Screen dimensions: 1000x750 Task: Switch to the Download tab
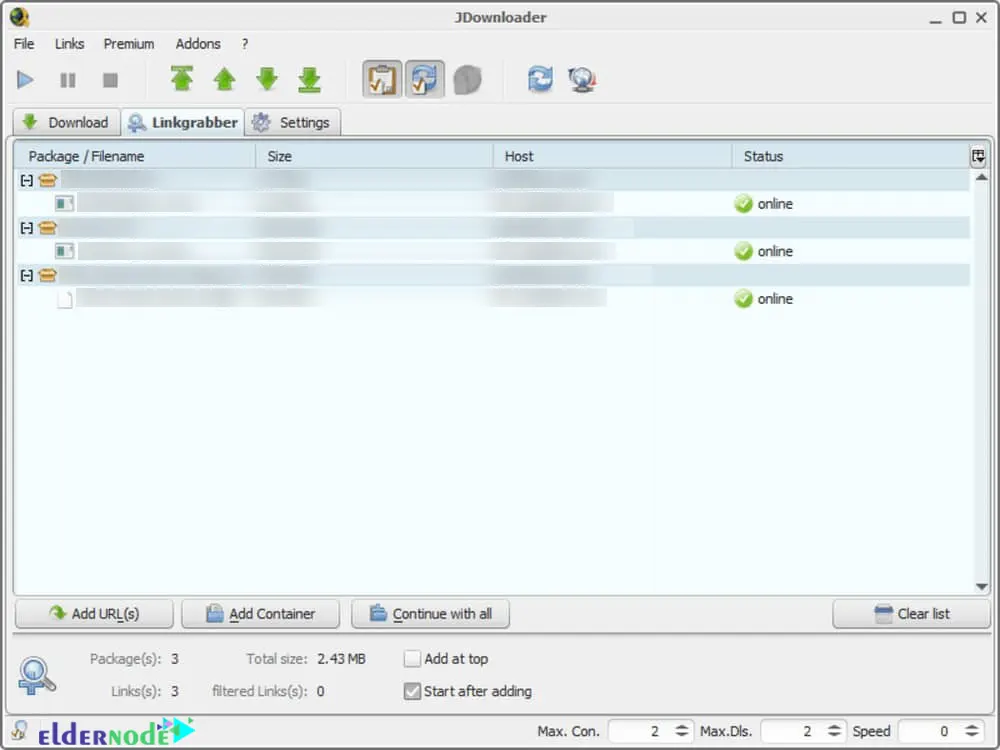pyautogui.click(x=66, y=122)
